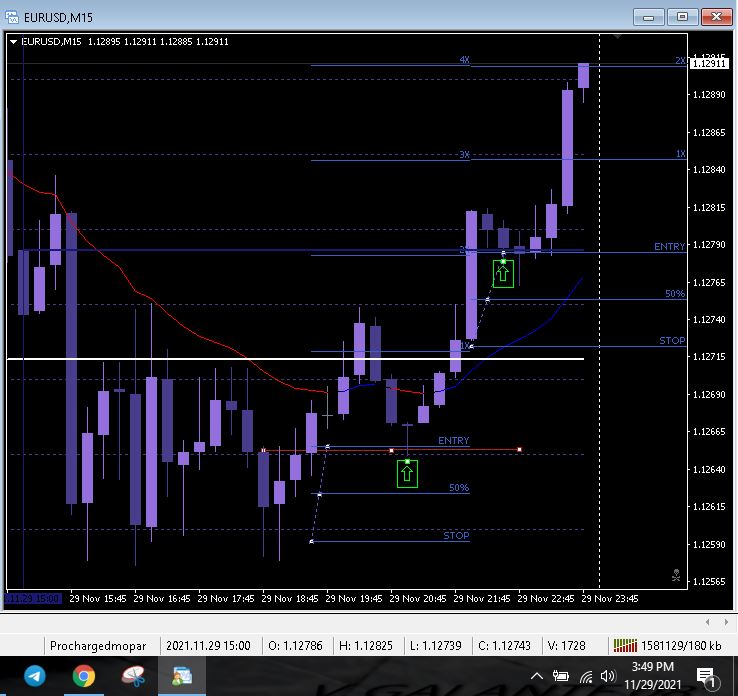This screenshot has width=738, height=696.
Task: Click the 4X target label
Action: (x=464, y=60)
